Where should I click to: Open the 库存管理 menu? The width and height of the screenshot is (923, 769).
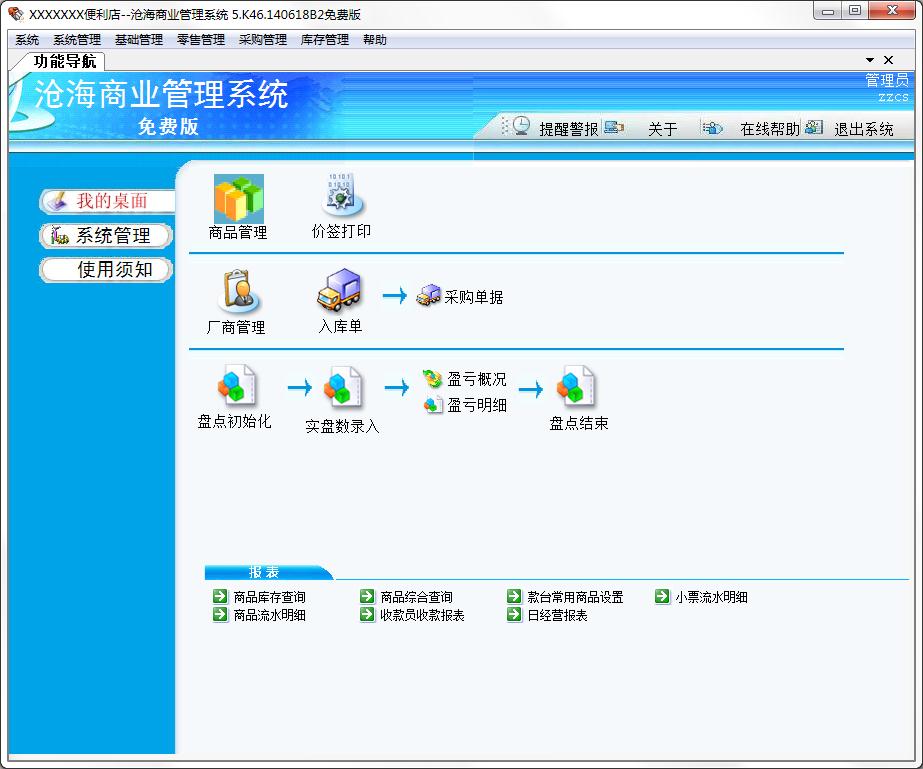pos(325,39)
